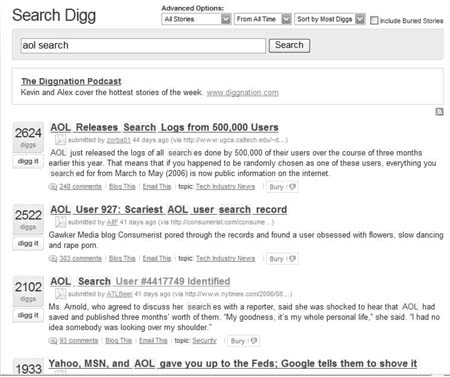Image resolution: width=450 pixels, height=377 pixels.
Task: Digg the 2624-digg story
Action: pos(28,161)
